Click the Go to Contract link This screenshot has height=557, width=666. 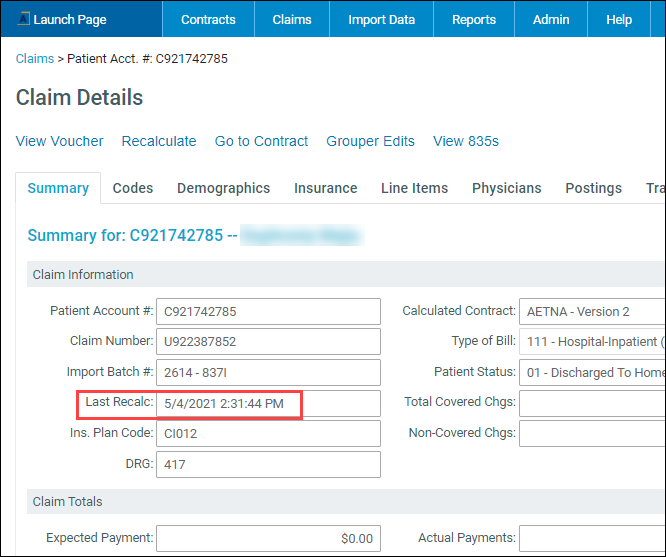261,141
